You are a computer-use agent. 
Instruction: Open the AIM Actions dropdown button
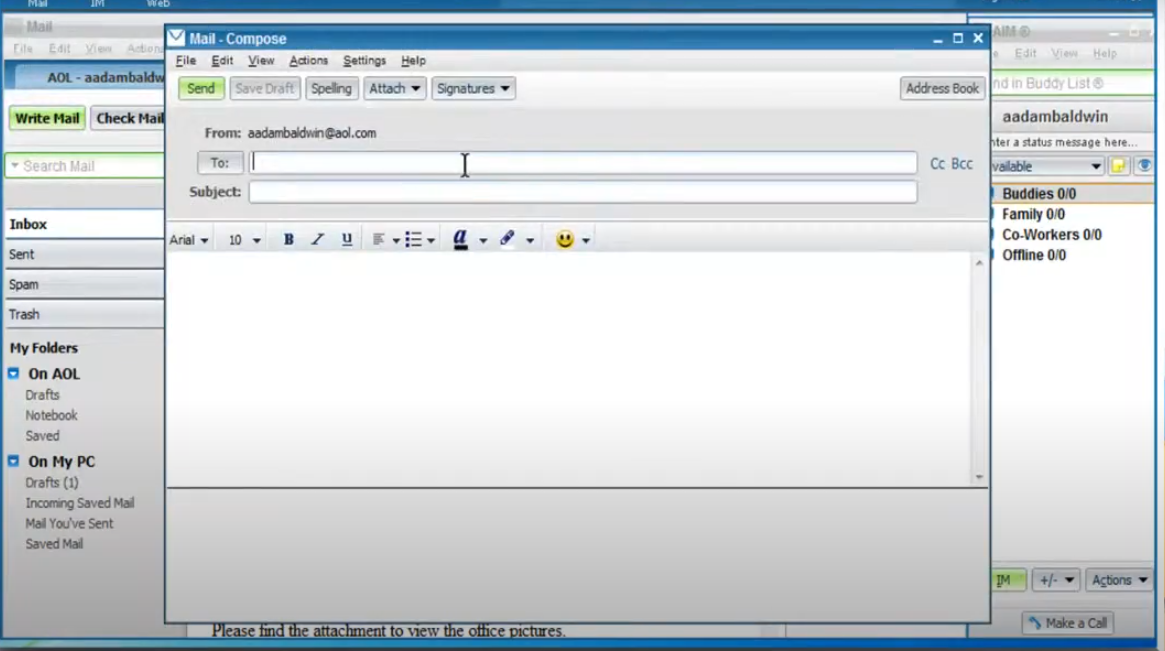point(1119,580)
